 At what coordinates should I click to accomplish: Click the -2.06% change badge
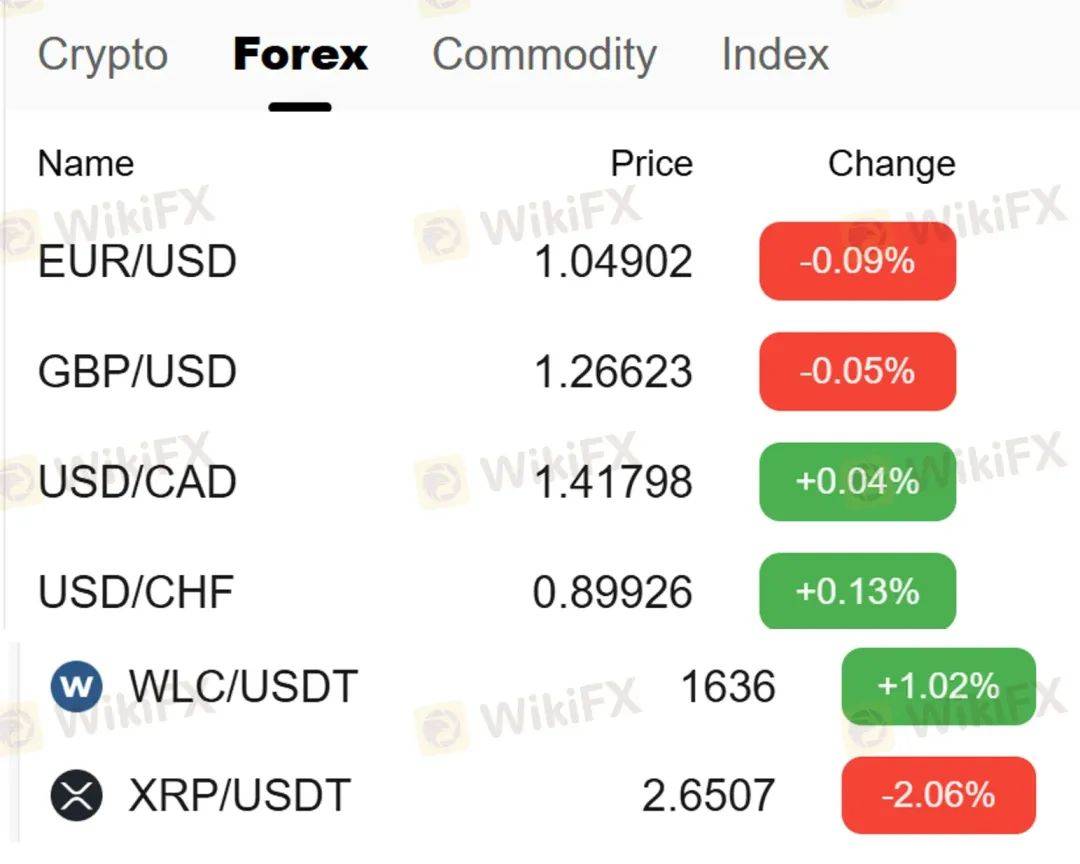click(x=939, y=795)
